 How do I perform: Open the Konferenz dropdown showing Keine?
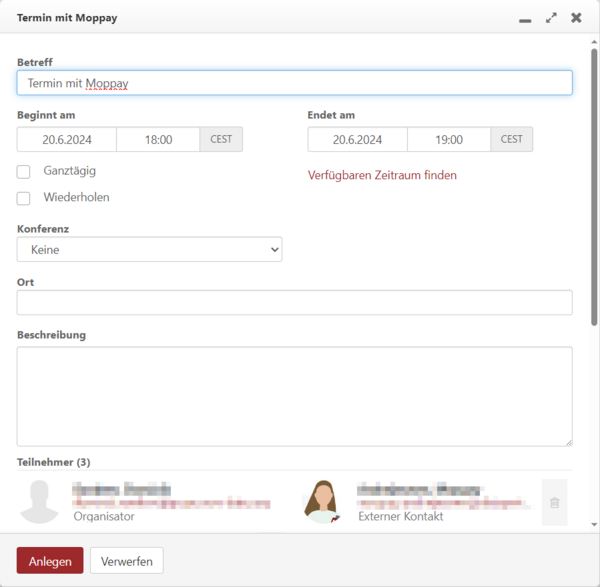[149, 249]
